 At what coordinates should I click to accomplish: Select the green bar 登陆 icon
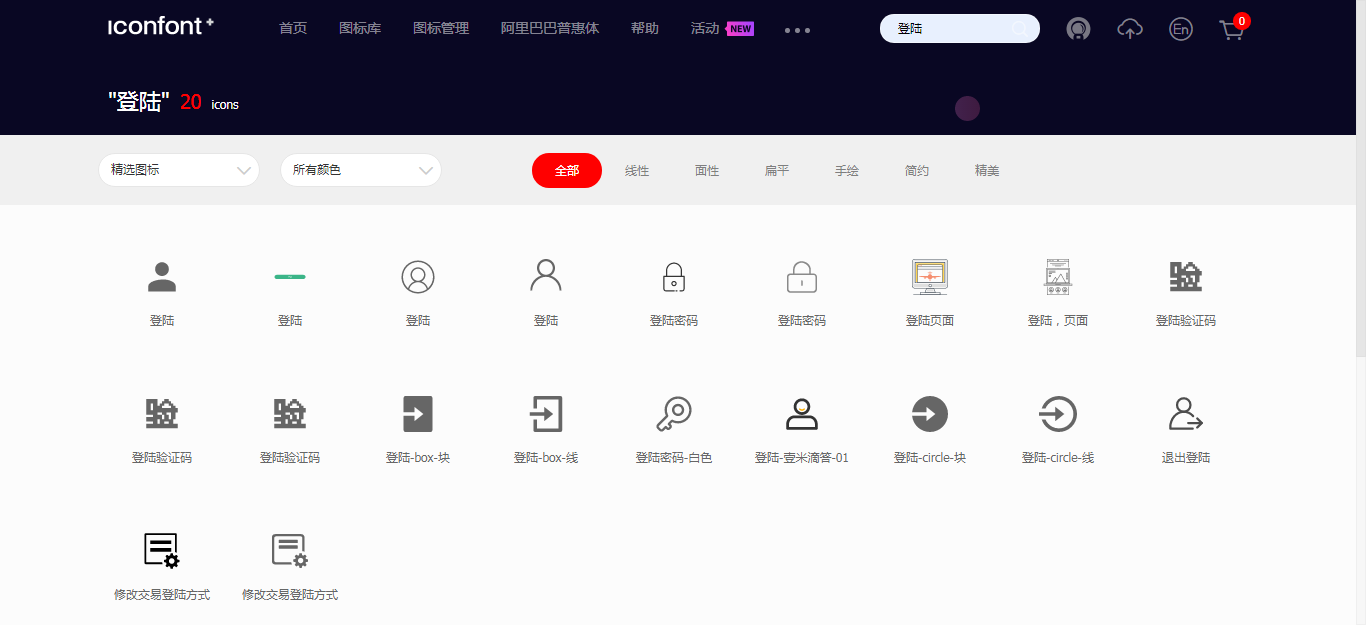(290, 276)
